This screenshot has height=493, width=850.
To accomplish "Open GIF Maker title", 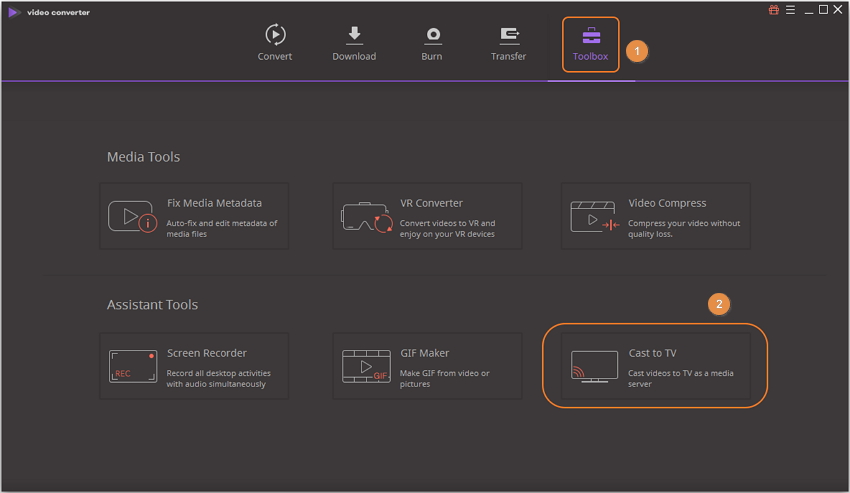I will [x=424, y=353].
